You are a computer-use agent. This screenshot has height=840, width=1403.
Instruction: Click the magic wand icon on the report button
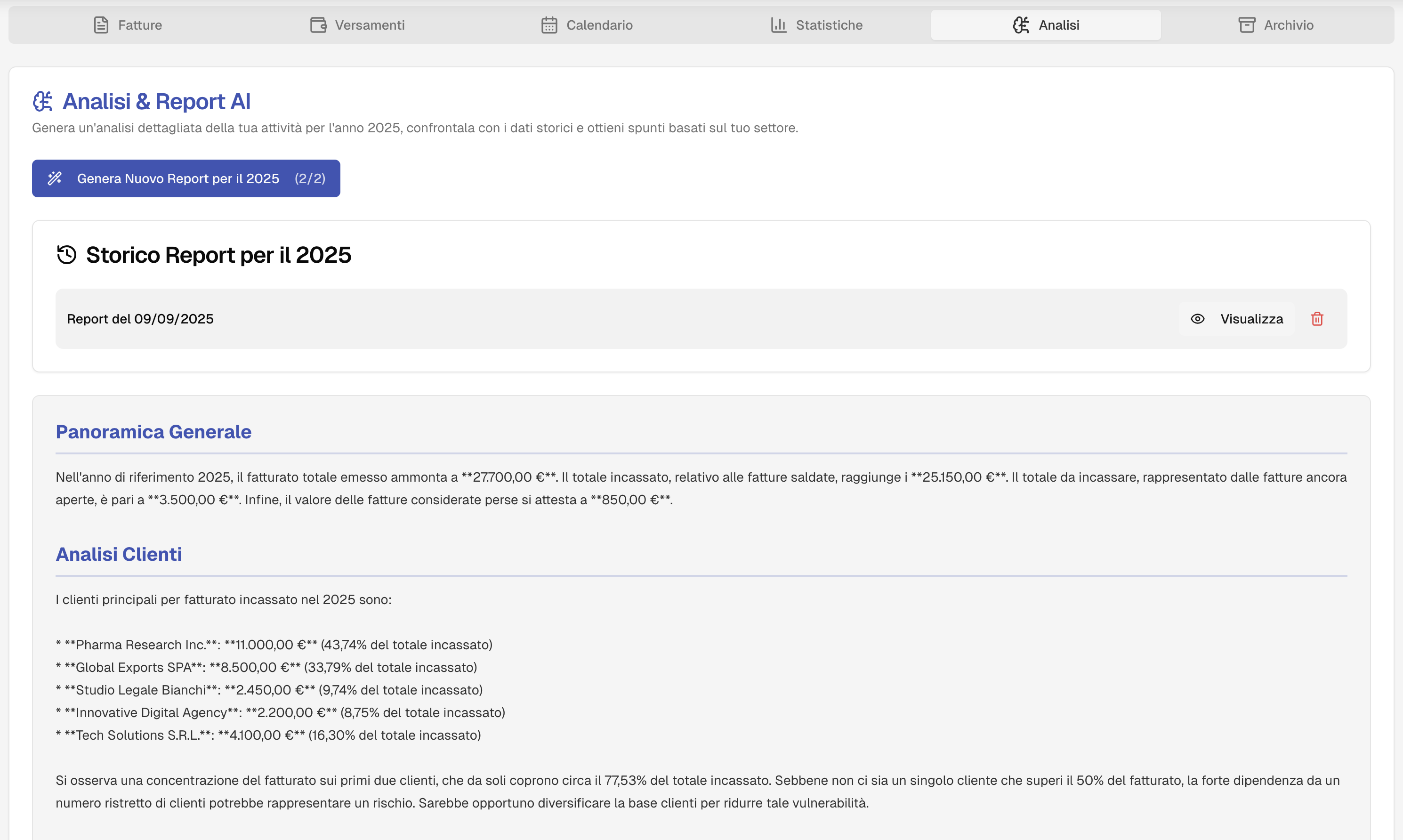[x=55, y=178]
